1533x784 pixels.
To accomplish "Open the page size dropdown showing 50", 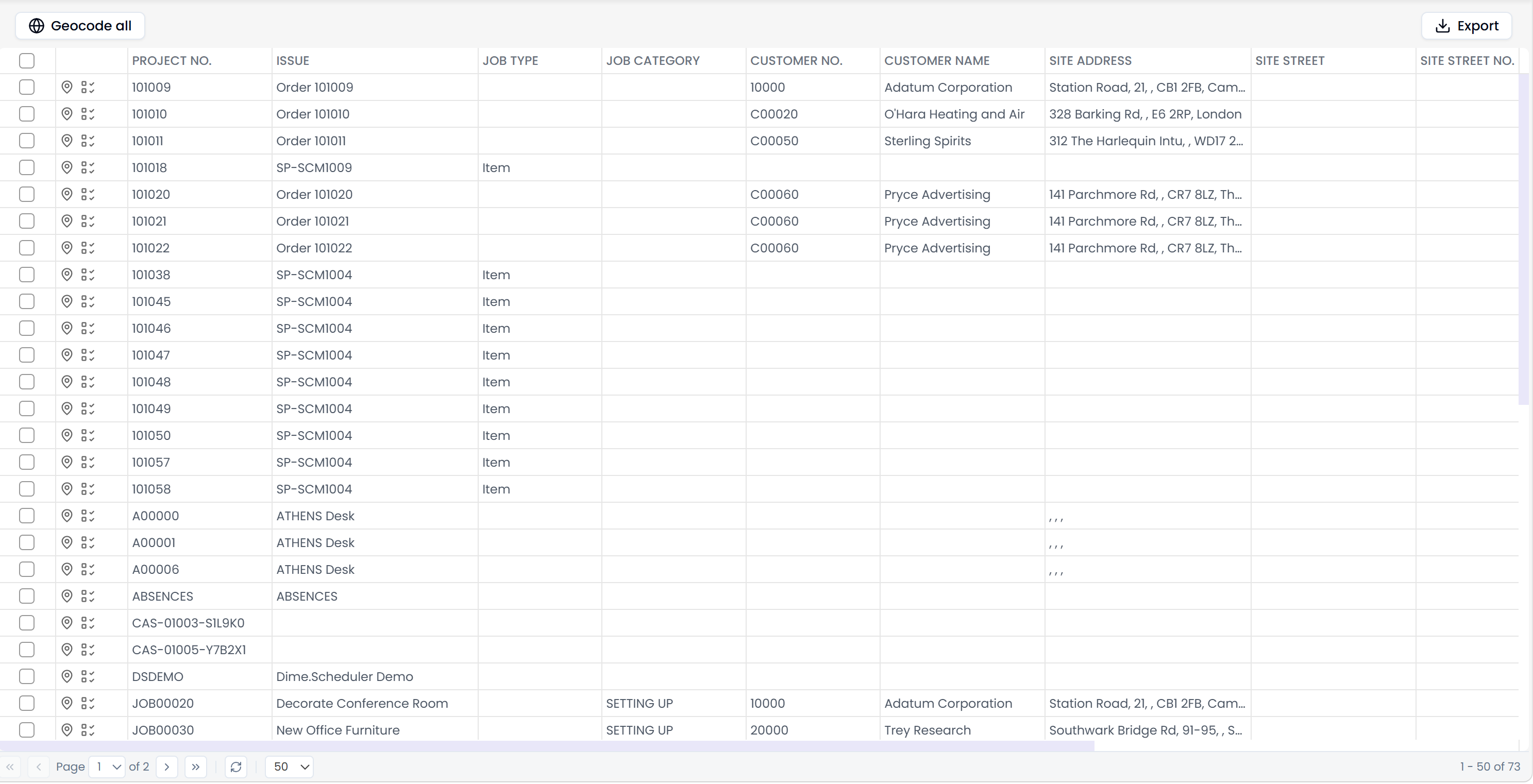I will point(290,767).
